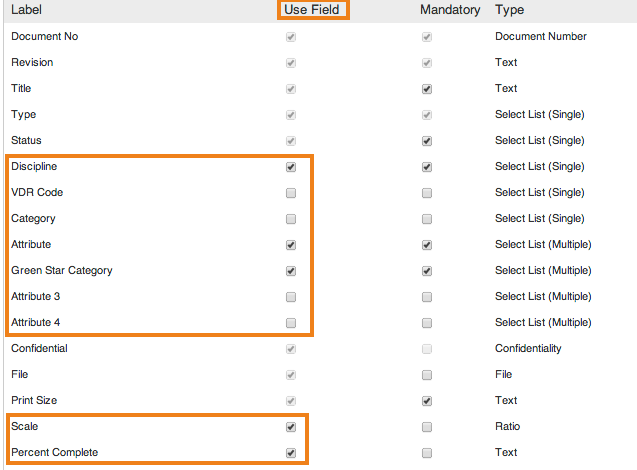Image resolution: width=637 pixels, height=470 pixels.
Task: Make Percent Complete mandatory
Action: tap(427, 453)
